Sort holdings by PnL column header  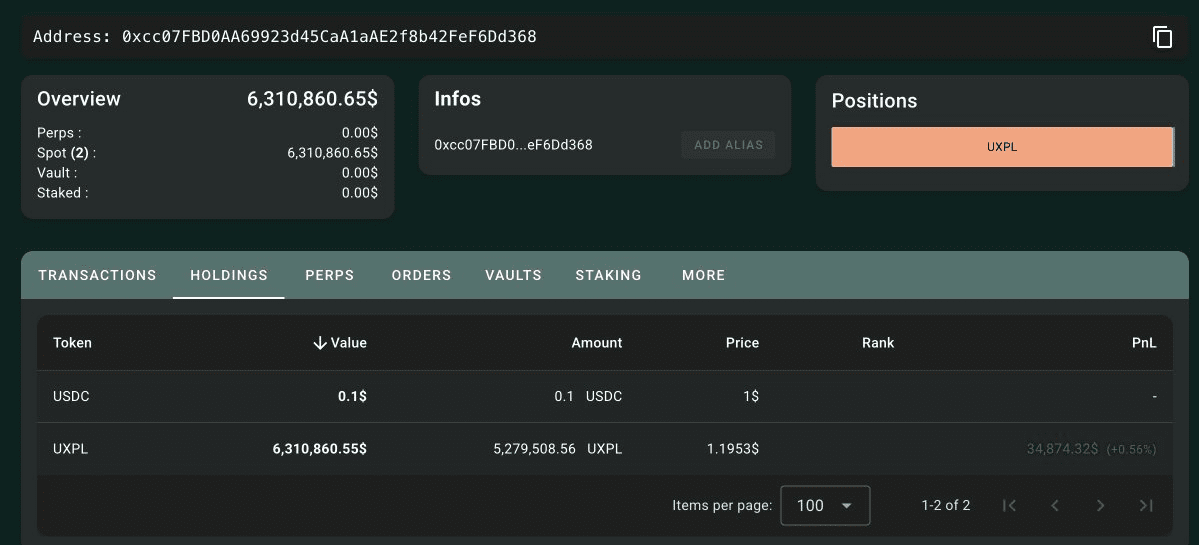point(1144,343)
